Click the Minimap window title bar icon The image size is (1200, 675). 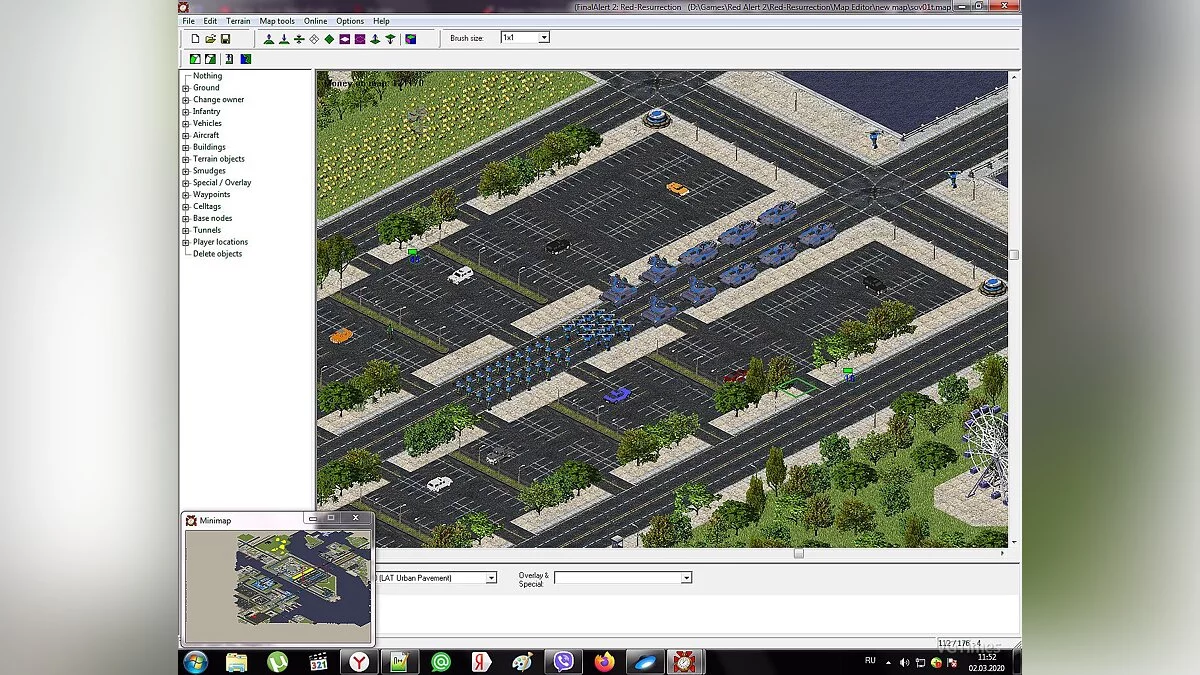192,520
